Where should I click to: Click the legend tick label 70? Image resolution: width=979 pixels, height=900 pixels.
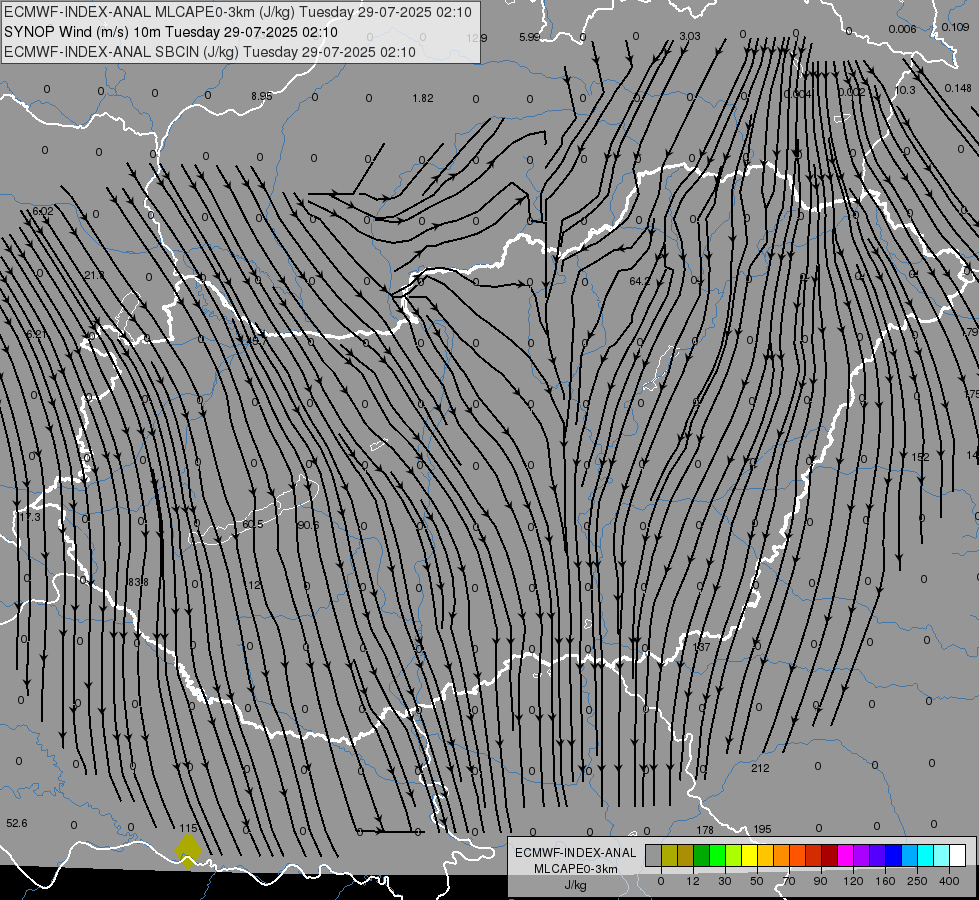tap(789, 881)
